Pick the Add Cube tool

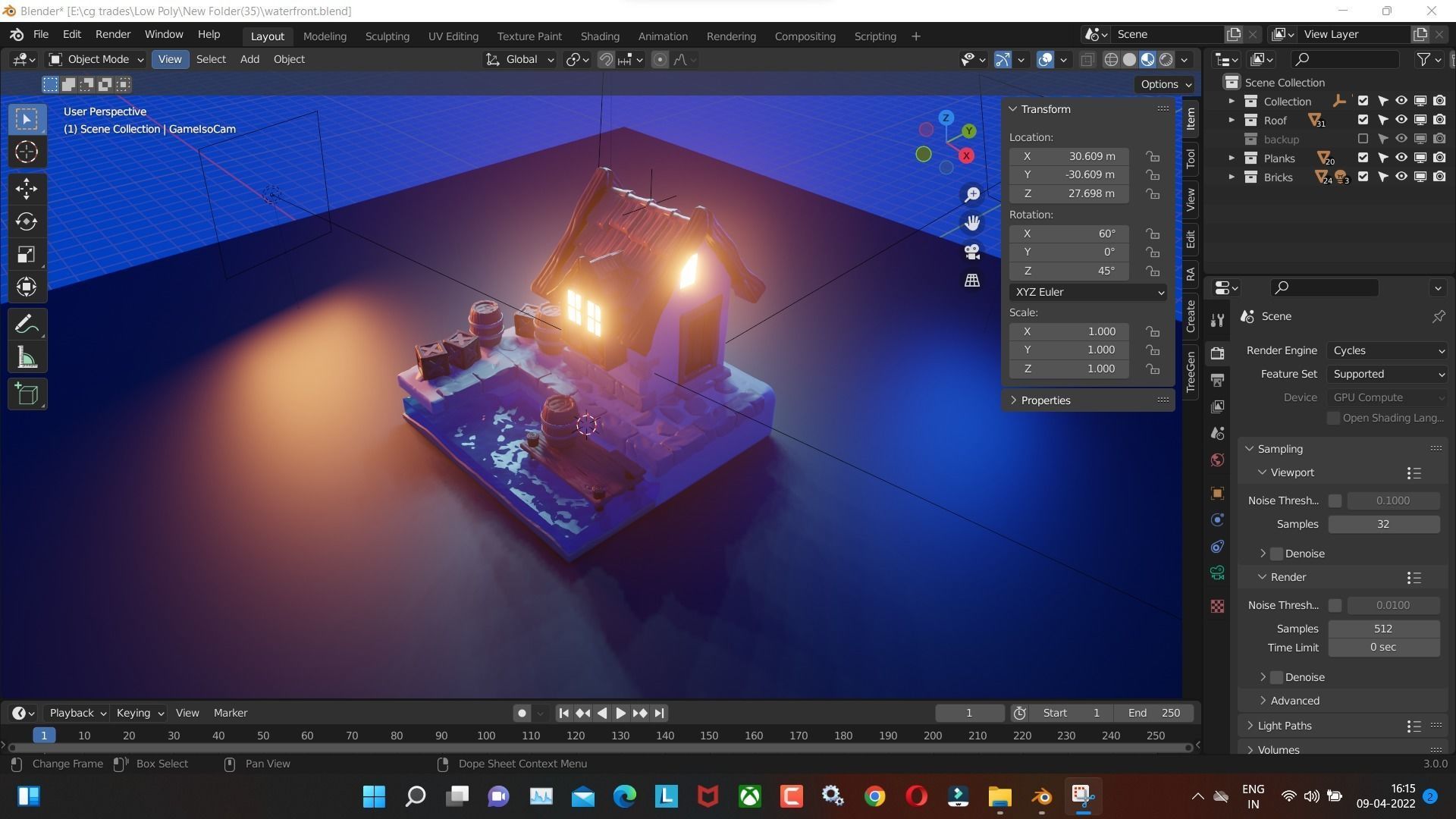(27, 394)
